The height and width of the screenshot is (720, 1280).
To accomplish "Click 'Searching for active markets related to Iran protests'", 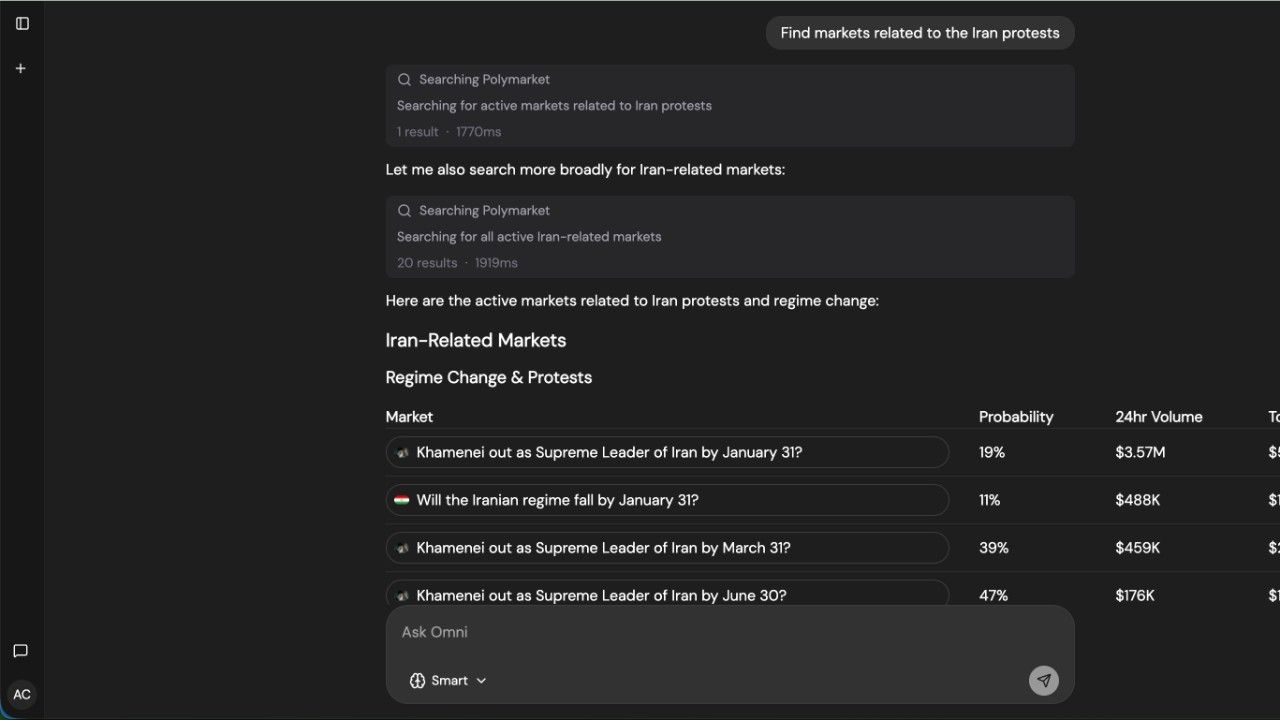I will click(x=554, y=106).
